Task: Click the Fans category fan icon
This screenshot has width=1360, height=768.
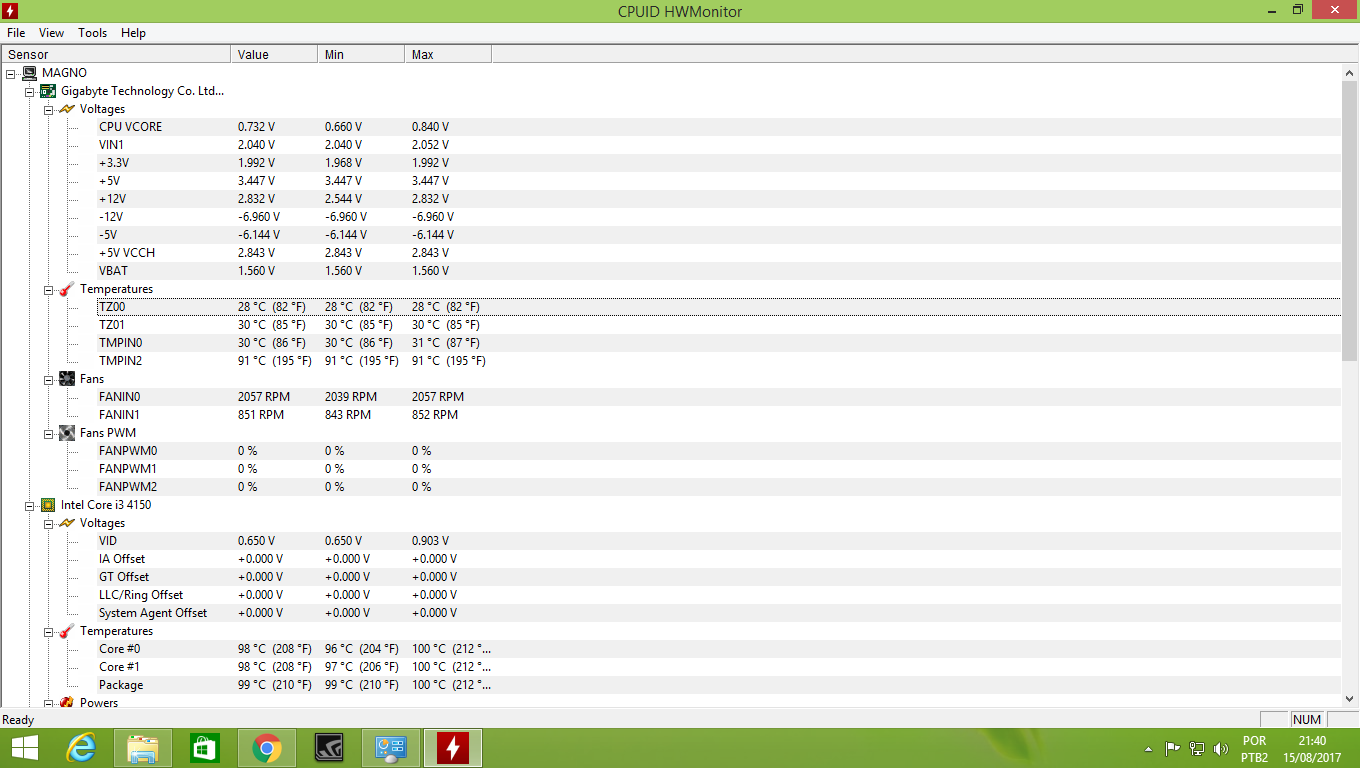Action: (x=67, y=379)
